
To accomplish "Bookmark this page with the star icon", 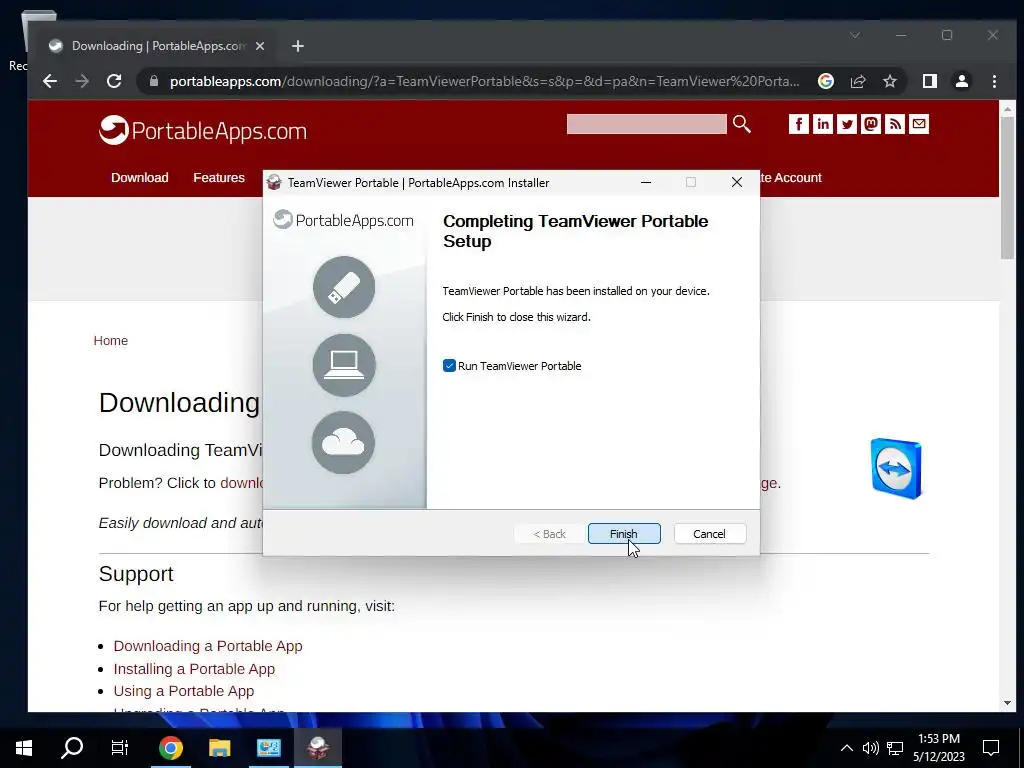I will point(889,81).
